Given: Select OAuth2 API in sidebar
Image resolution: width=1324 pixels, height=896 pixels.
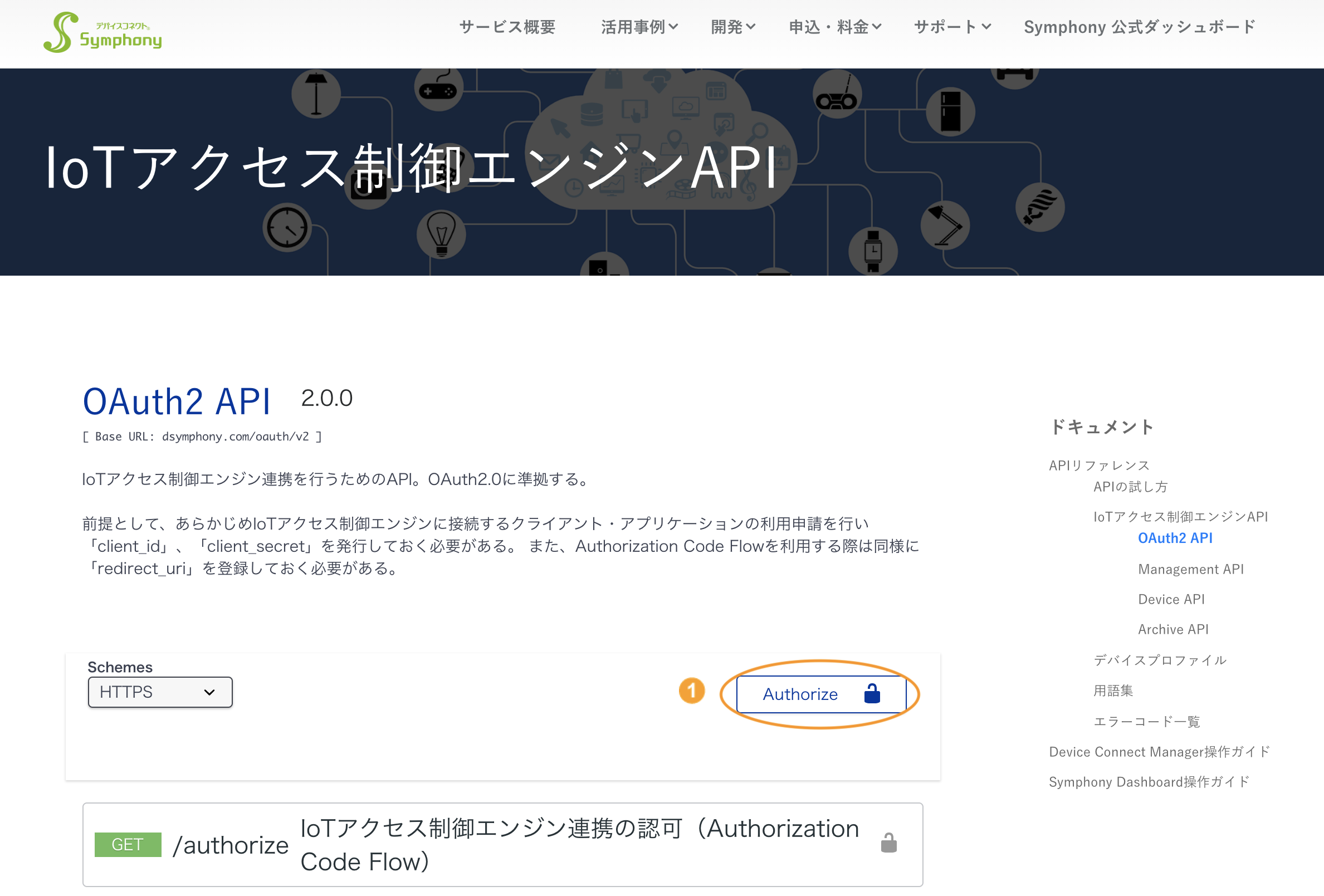Looking at the screenshot, I should click(1175, 538).
